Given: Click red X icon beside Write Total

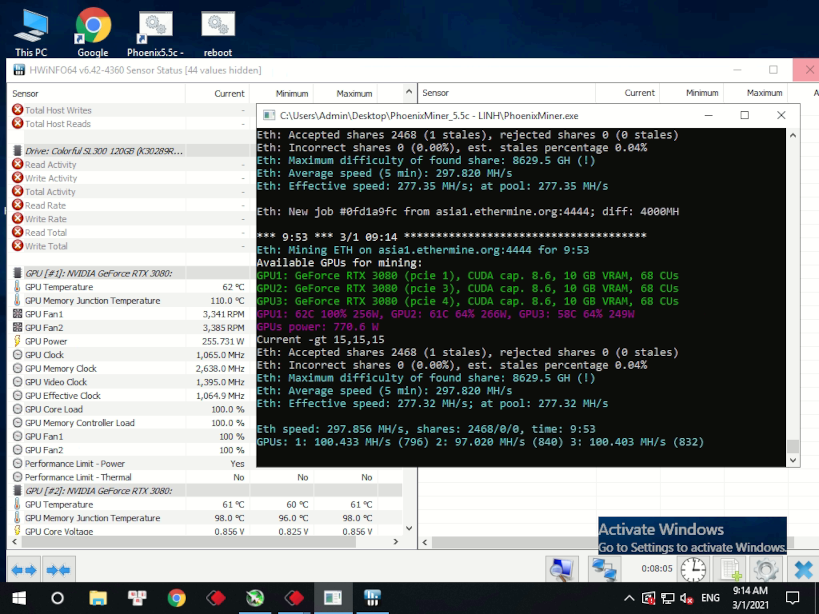Looking at the screenshot, I should pyautogui.click(x=17, y=245).
